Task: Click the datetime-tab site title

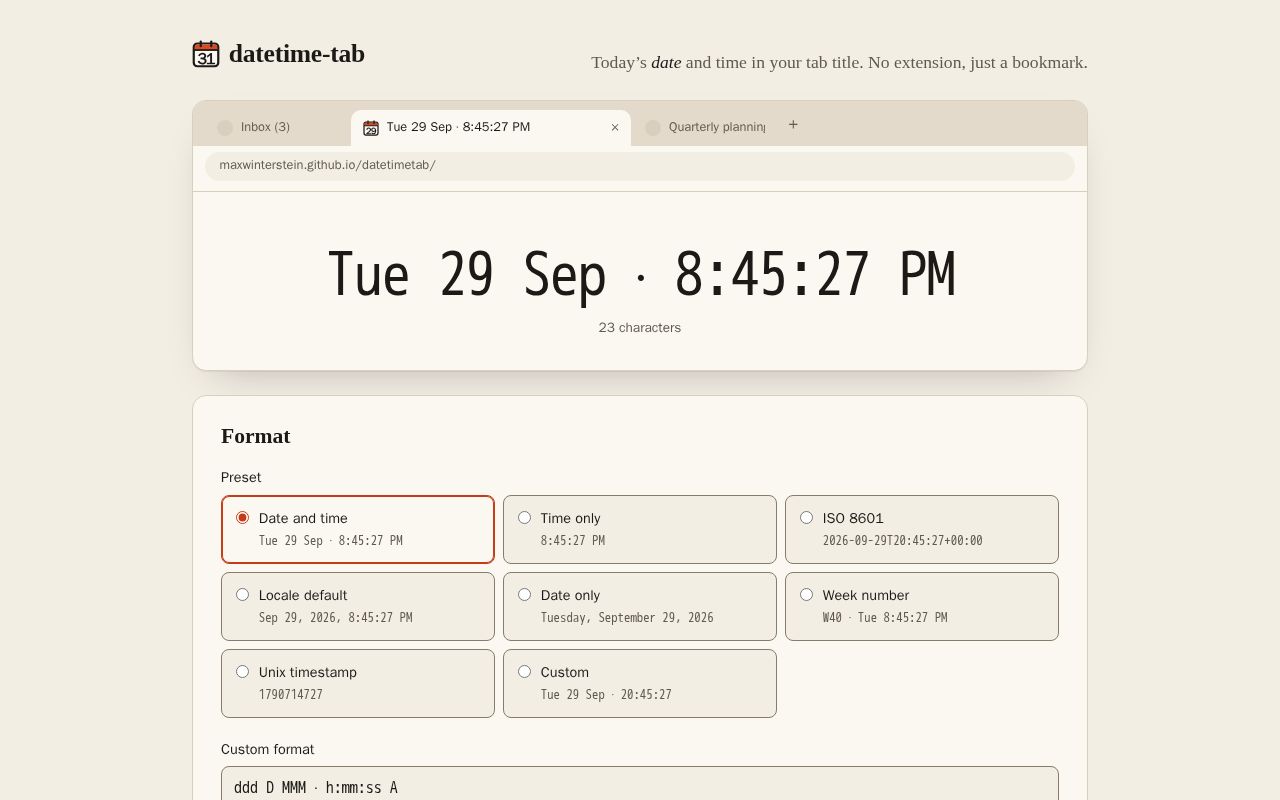Action: (297, 54)
